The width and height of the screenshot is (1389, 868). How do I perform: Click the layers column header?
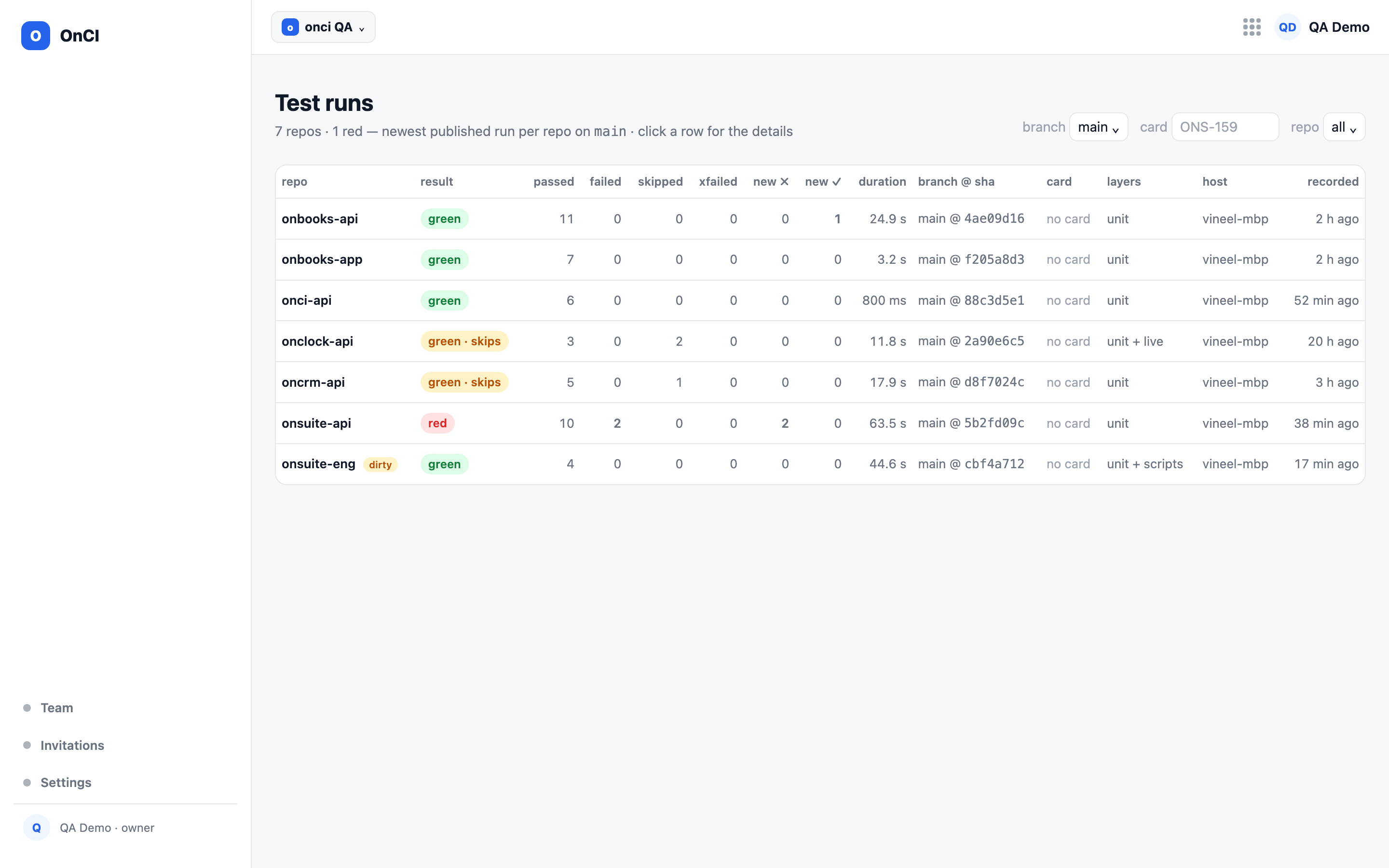(x=1123, y=181)
